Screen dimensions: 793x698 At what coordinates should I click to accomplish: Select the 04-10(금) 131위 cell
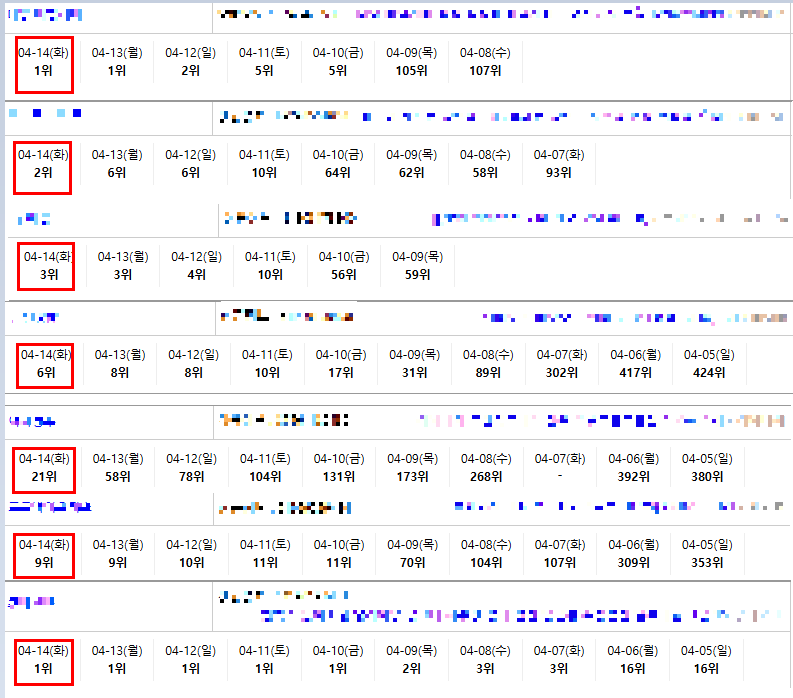(339, 468)
